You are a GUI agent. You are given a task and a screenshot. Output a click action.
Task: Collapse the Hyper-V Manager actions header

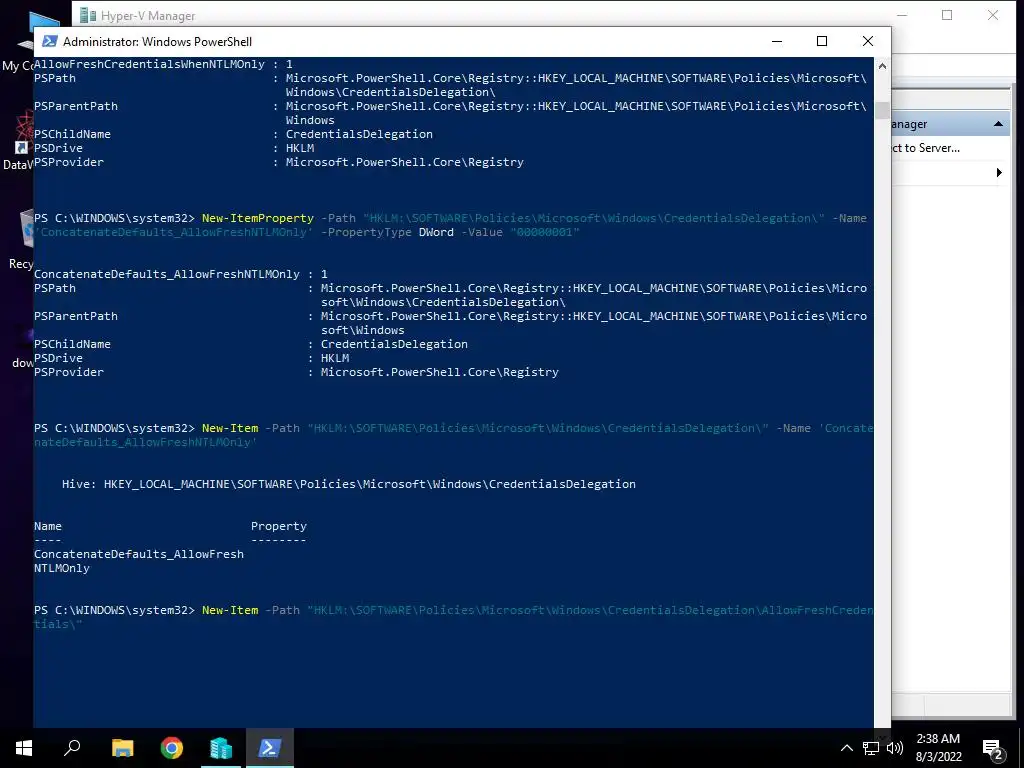pos(998,124)
